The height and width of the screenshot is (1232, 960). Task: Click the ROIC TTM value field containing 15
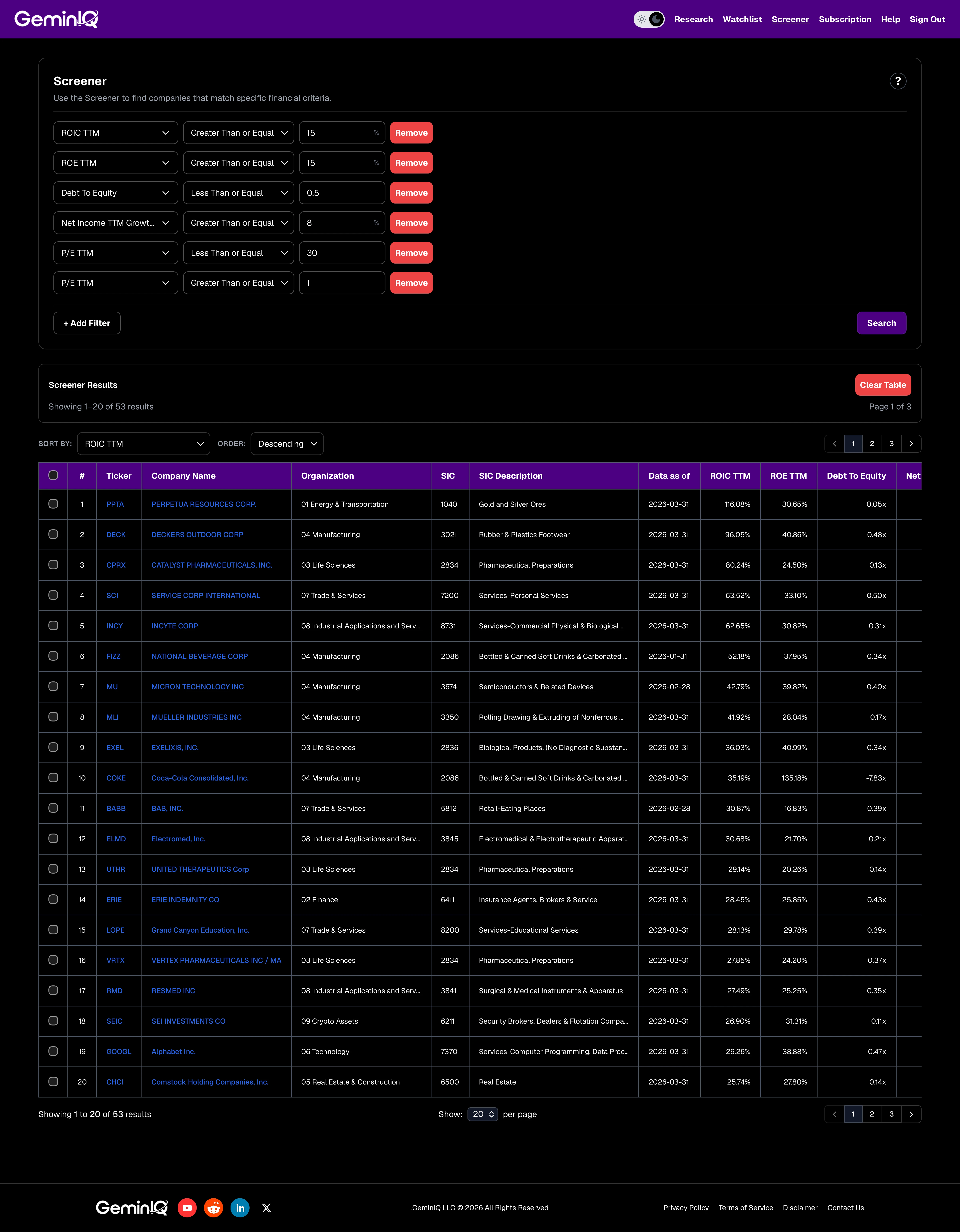coord(342,132)
